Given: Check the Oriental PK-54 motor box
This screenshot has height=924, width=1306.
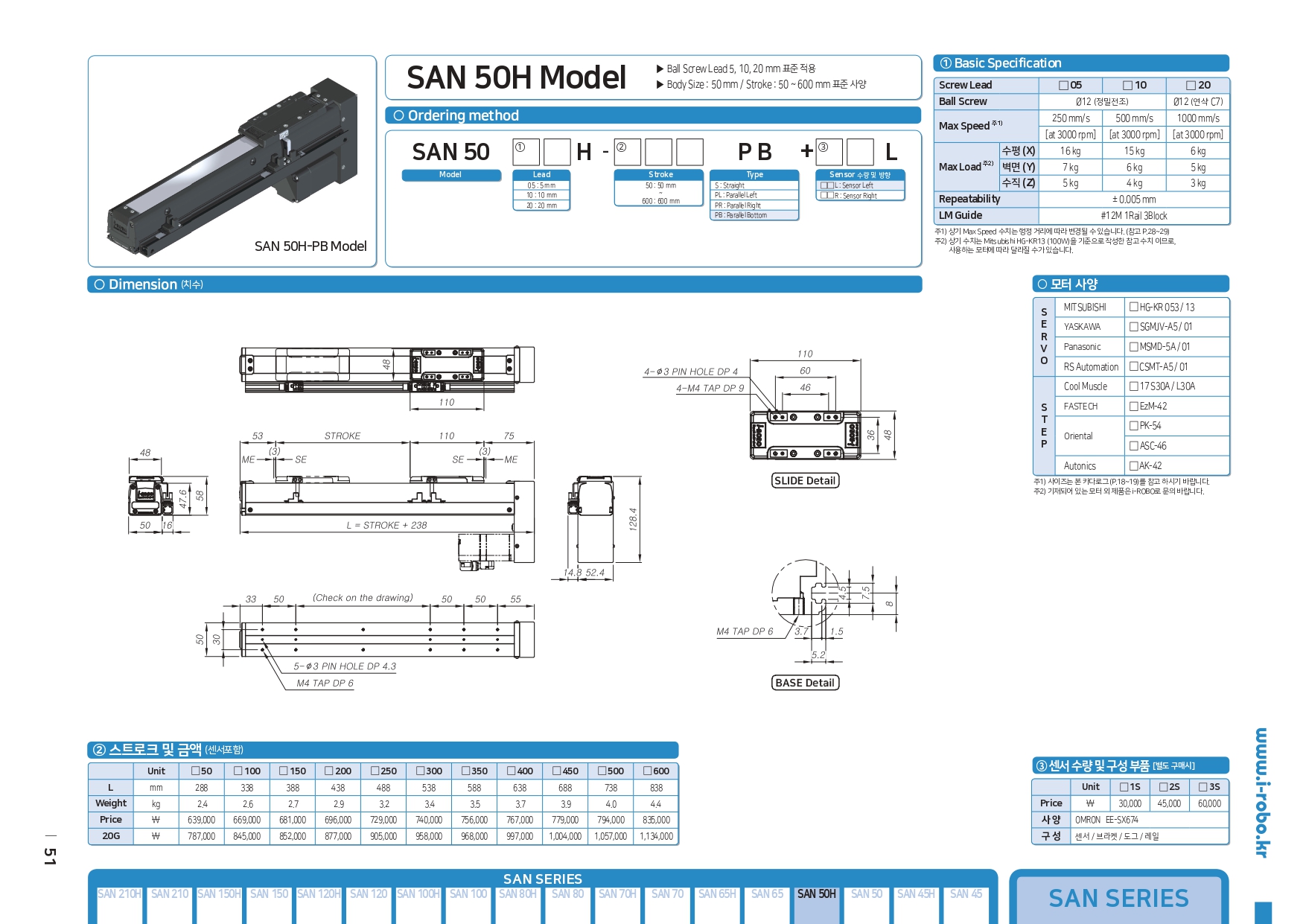Looking at the screenshot, I should point(1134,426).
